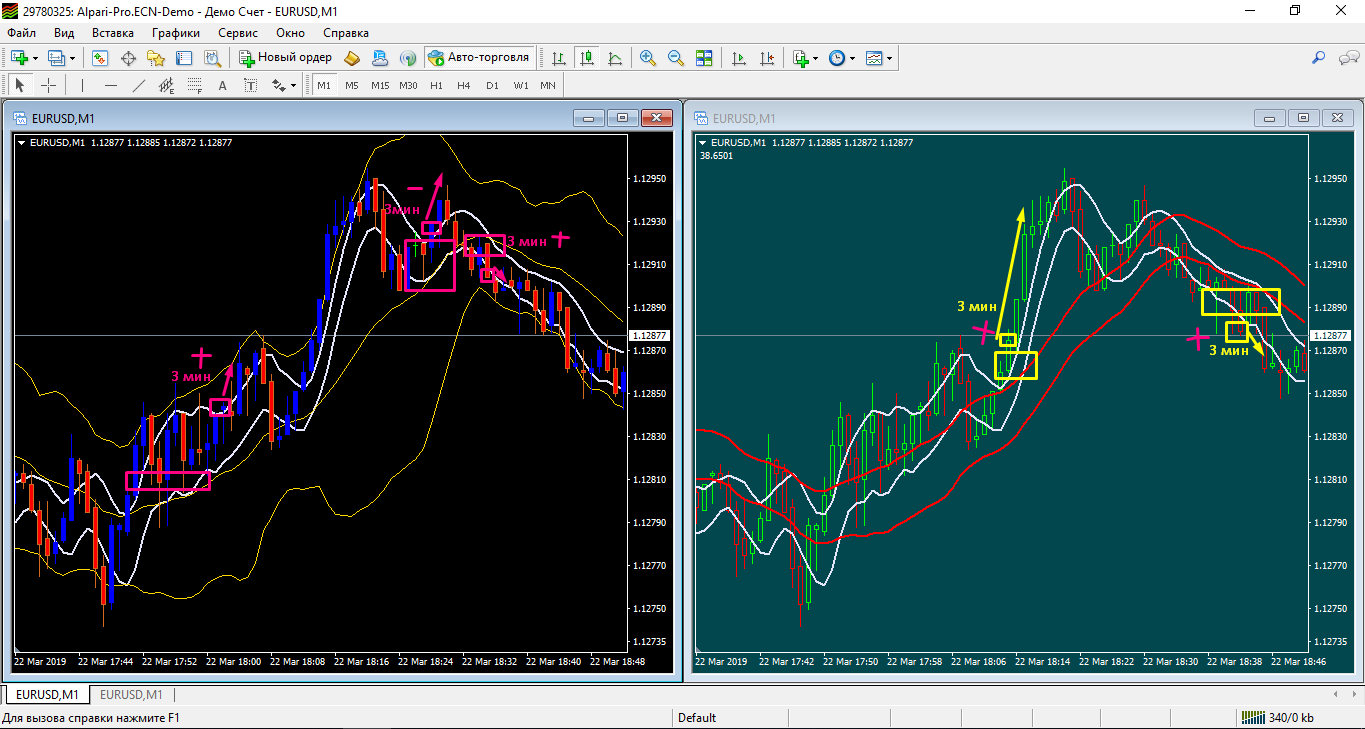Select the D1 timeframe
The width and height of the screenshot is (1365, 729).
point(492,85)
